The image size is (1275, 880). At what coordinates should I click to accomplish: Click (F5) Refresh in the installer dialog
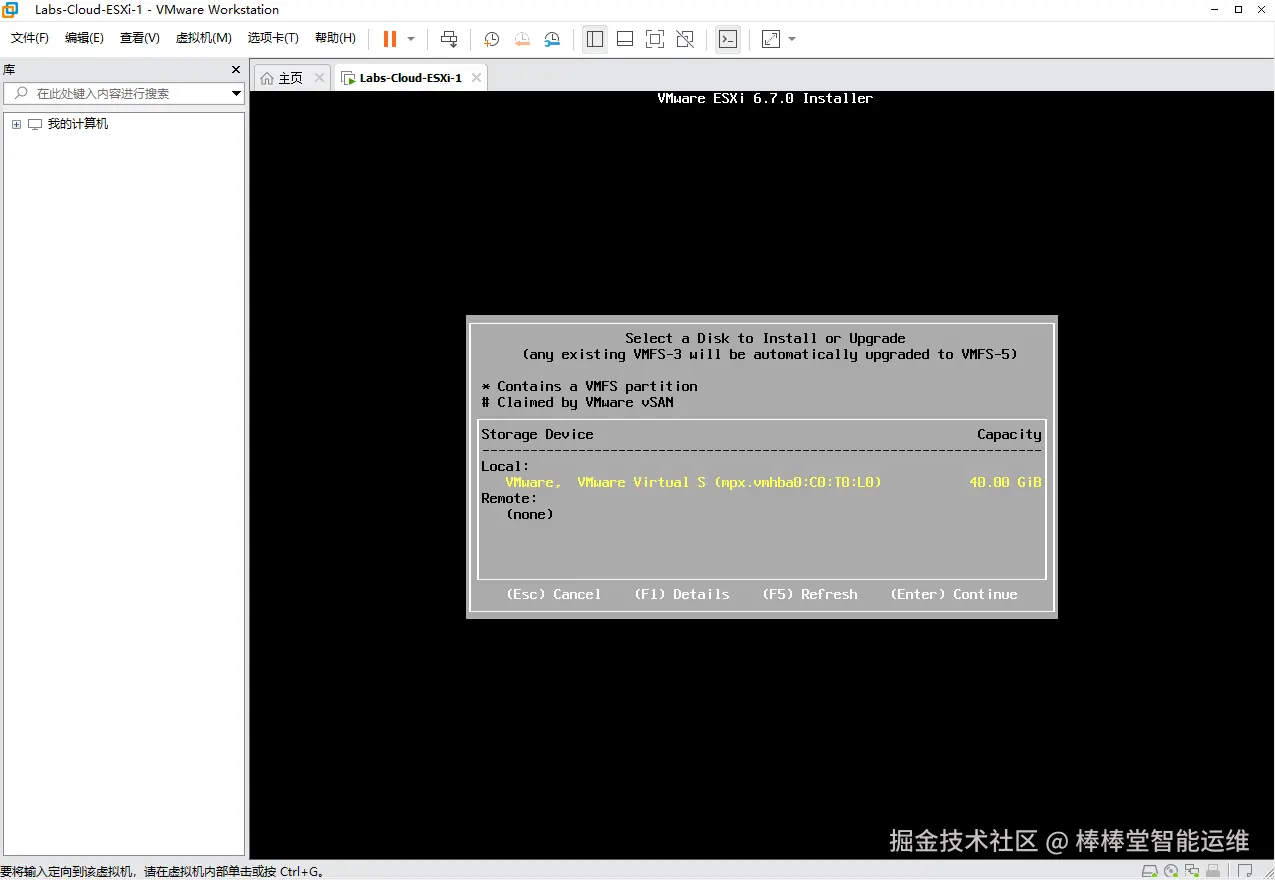810,594
